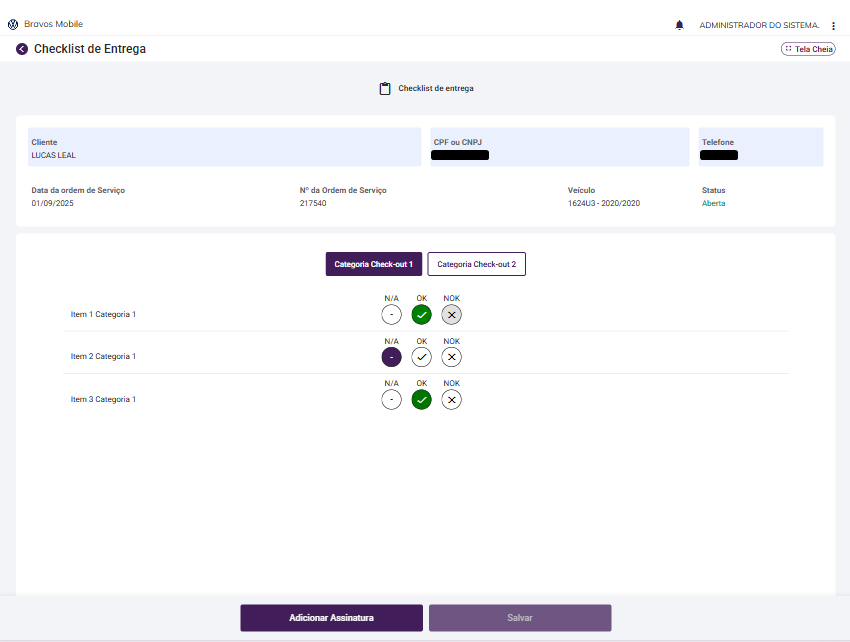This screenshot has width=850, height=642.
Task: Set Item 2 Categoria 1 to N/A
Action: click(391, 357)
